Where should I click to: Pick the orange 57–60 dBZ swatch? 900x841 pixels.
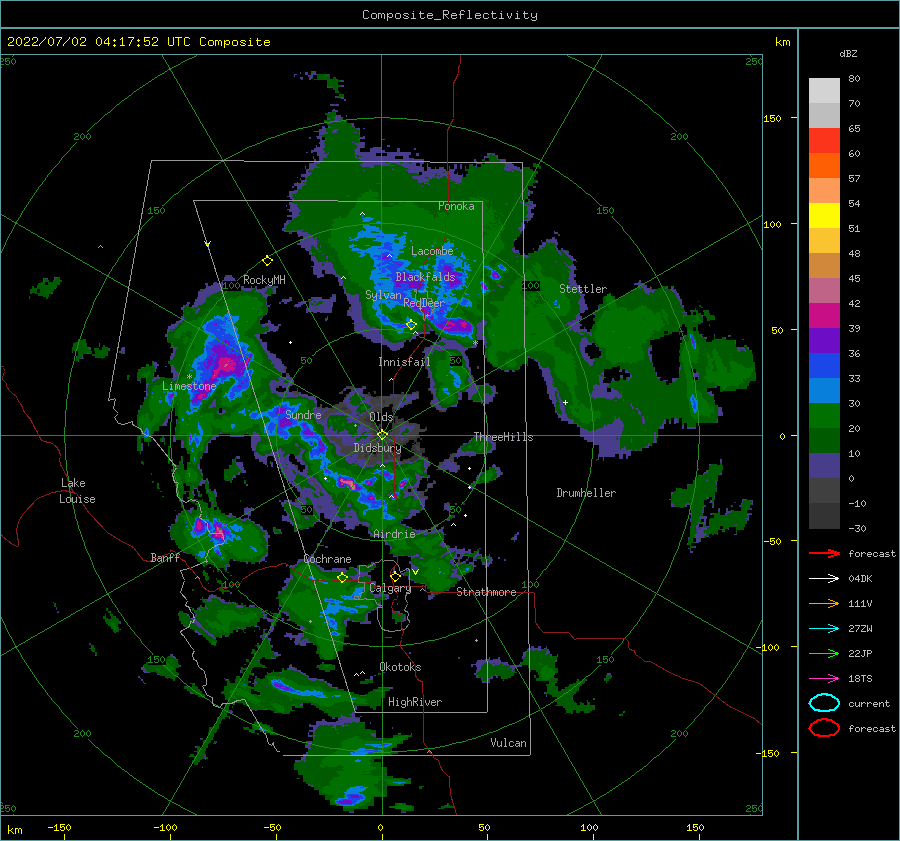point(824,166)
